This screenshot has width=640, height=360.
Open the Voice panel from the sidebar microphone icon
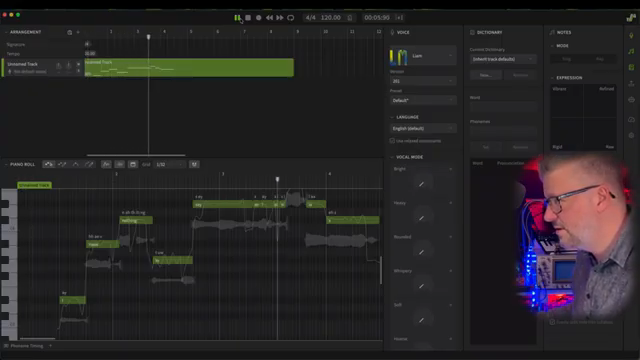pyautogui.click(x=631, y=36)
